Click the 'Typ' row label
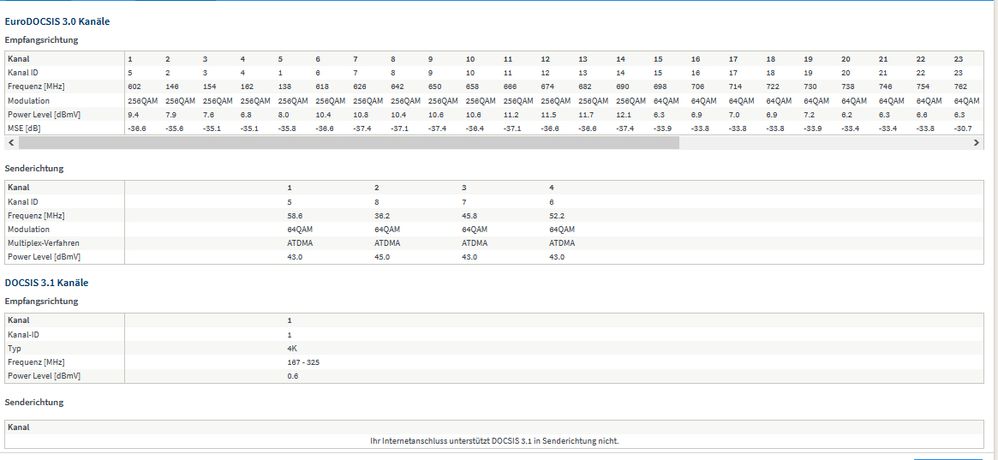The image size is (998, 460). (x=15, y=349)
